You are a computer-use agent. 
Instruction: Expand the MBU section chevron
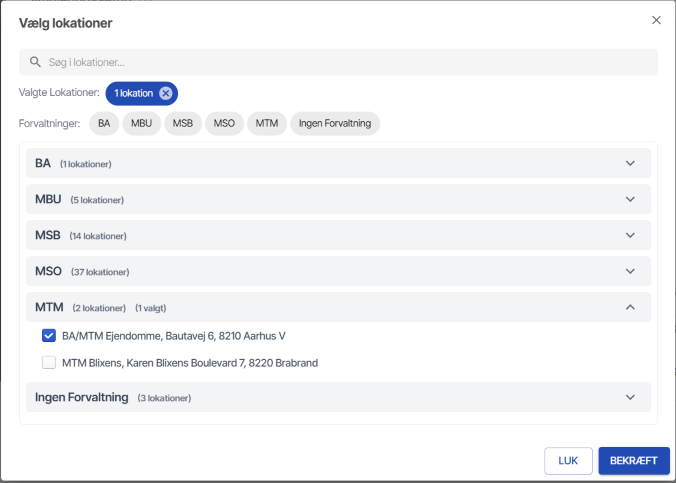coord(630,199)
